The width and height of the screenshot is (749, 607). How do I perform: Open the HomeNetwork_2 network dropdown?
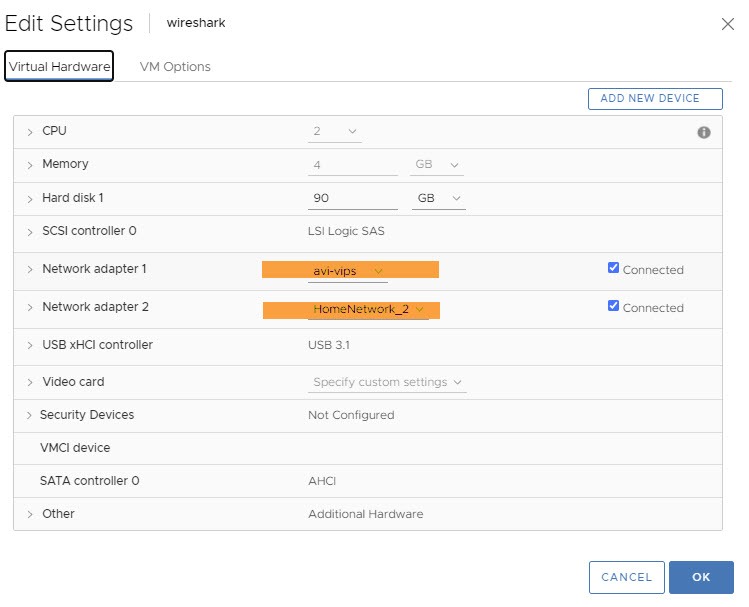point(368,309)
